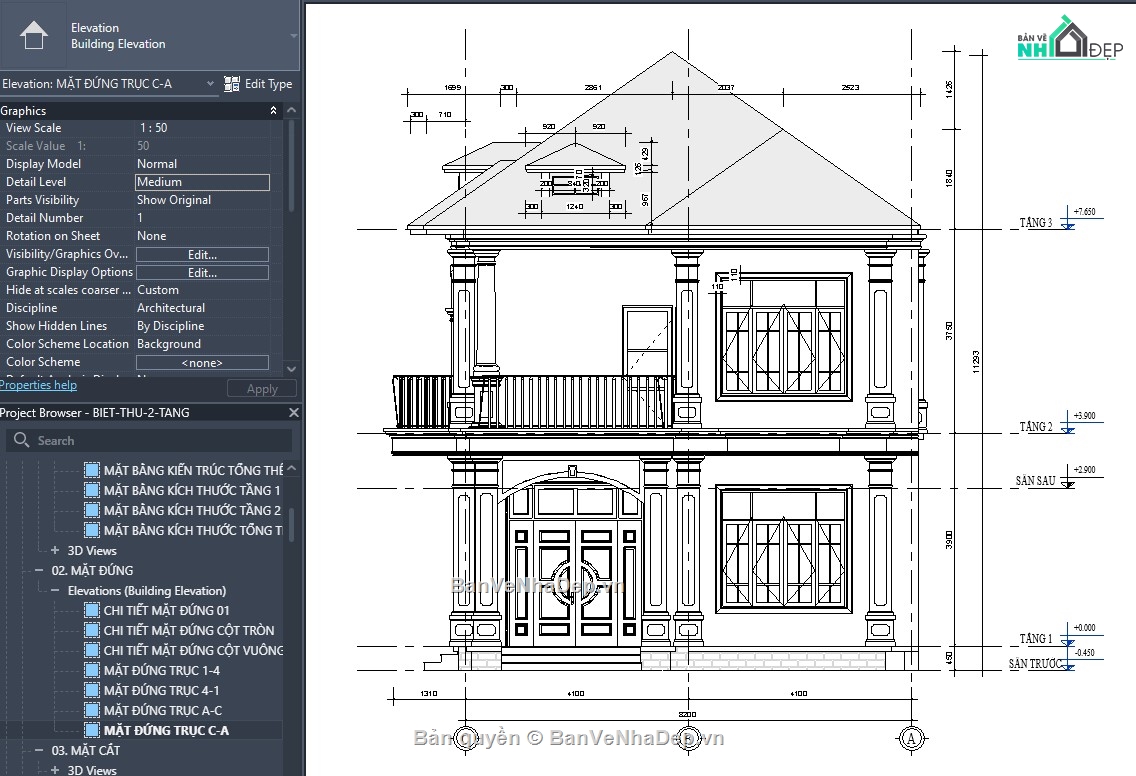1136x776 pixels.
Task: Collapse the 03. MẶT CẮT group
Action: click(38, 751)
